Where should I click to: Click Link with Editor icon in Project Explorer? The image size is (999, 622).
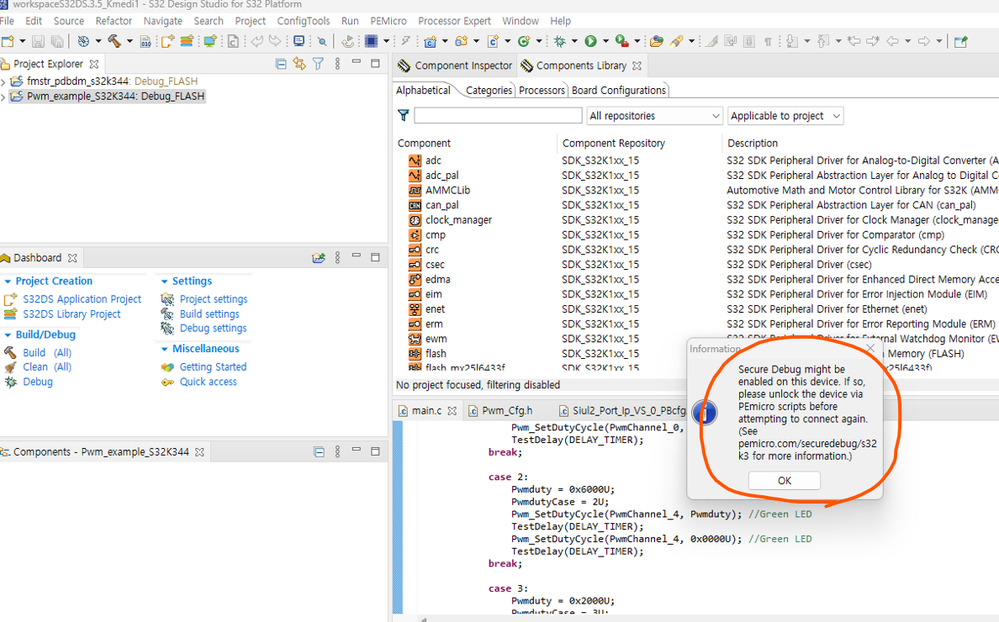(x=299, y=64)
